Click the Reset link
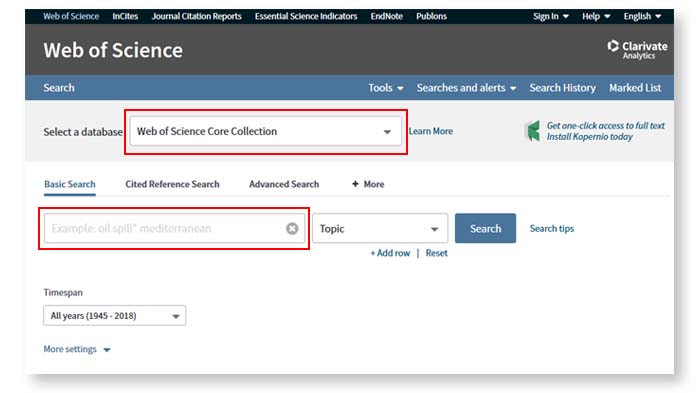The height and width of the screenshot is (393, 700). pyautogui.click(x=436, y=253)
